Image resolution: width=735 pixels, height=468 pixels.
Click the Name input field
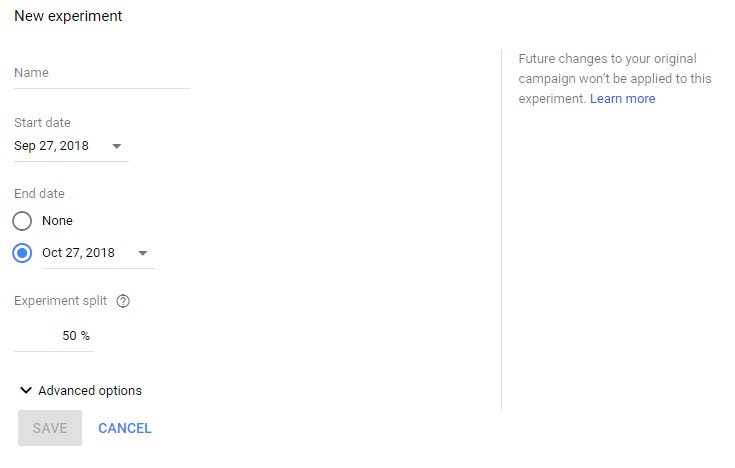[x=101, y=73]
